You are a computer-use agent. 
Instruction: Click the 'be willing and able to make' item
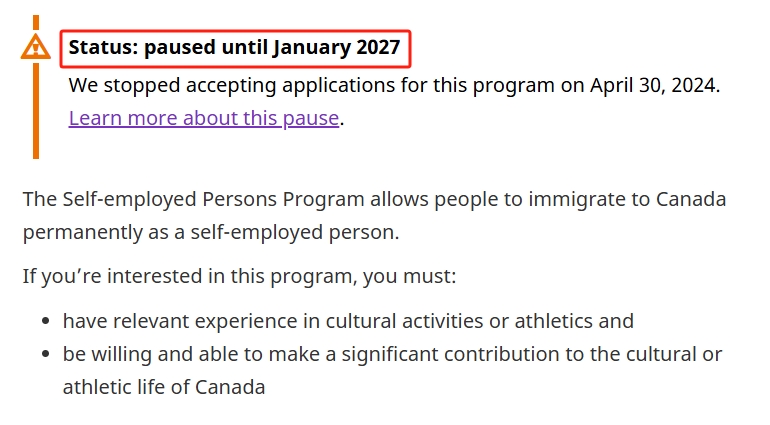(392, 354)
